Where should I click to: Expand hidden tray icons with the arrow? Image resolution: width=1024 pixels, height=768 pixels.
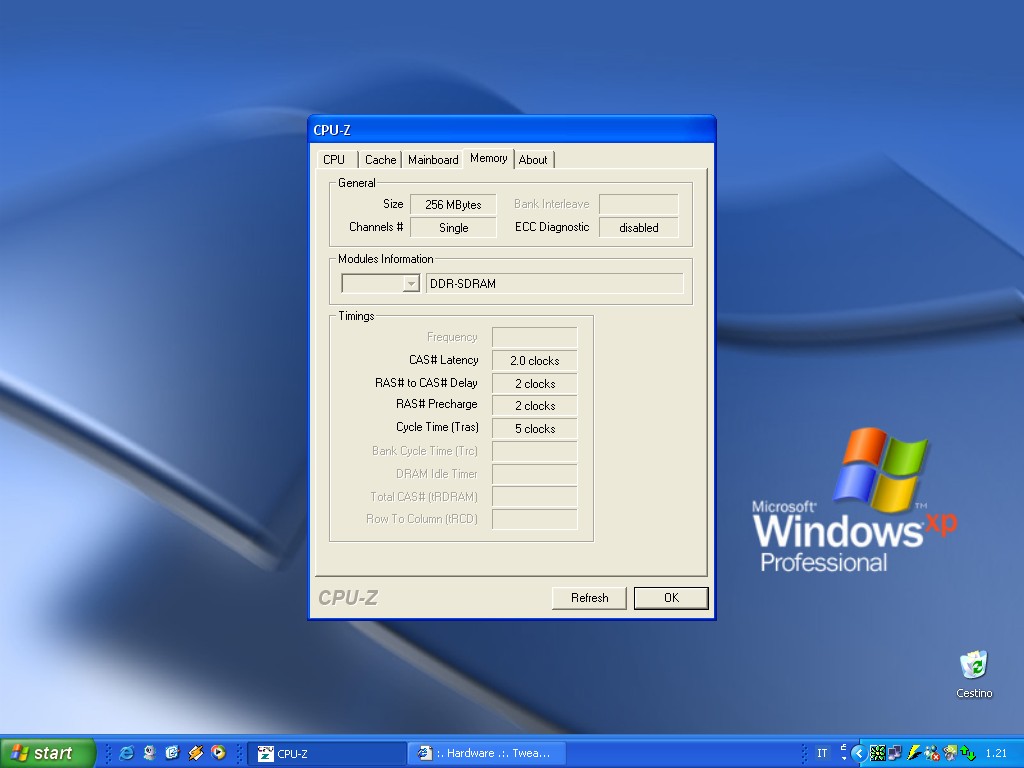pos(859,753)
